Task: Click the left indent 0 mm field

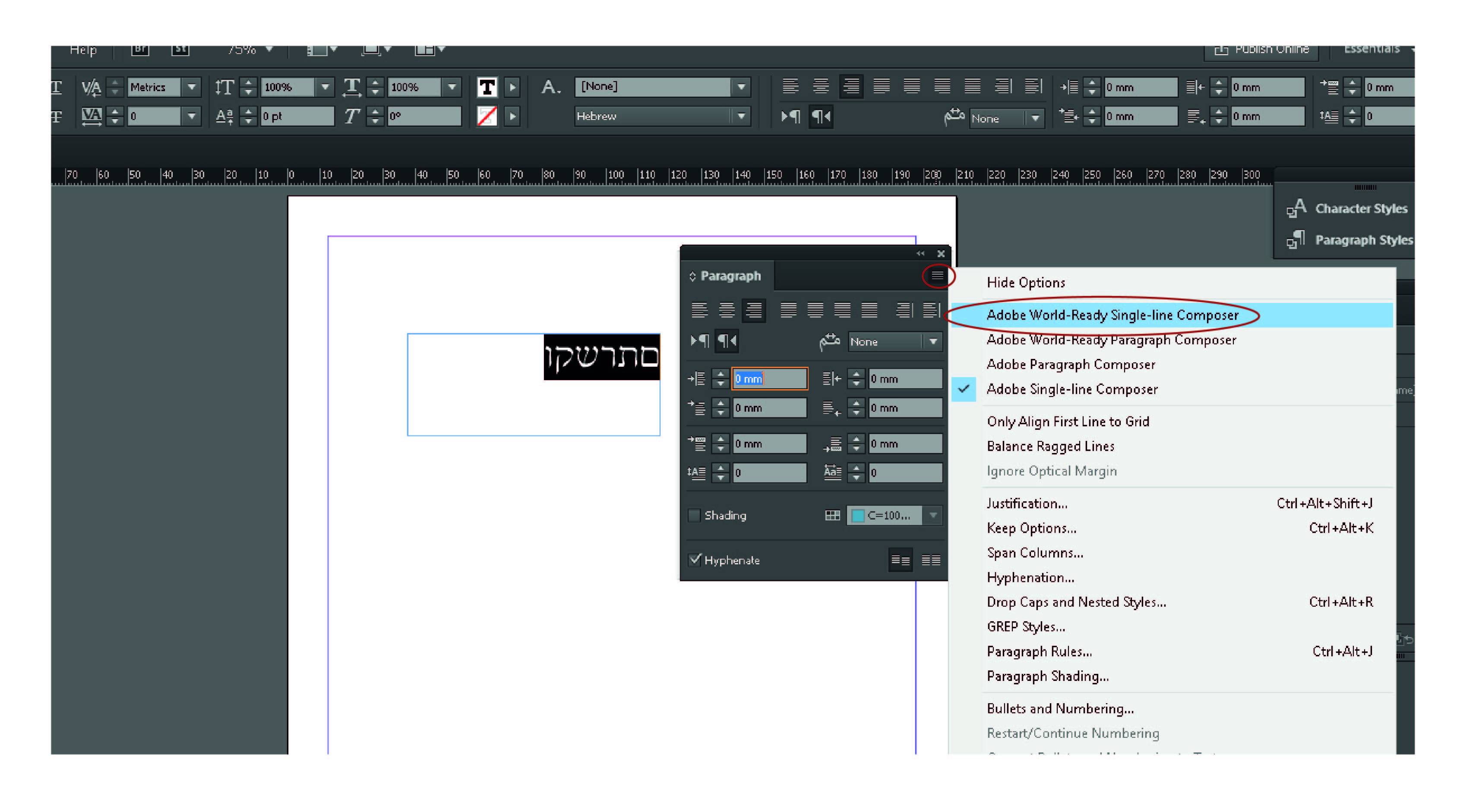Action: (x=769, y=379)
